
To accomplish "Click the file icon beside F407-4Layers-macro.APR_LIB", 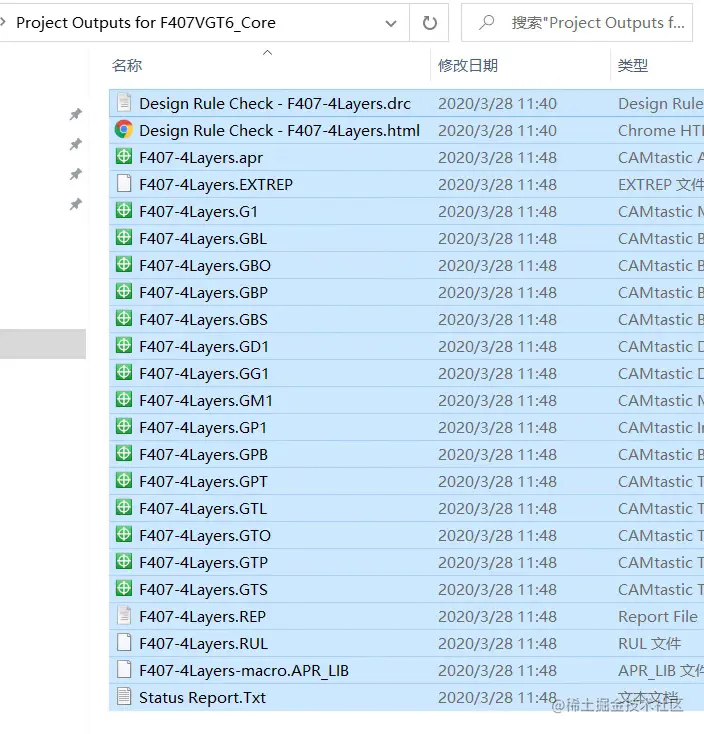I will tap(124, 669).
